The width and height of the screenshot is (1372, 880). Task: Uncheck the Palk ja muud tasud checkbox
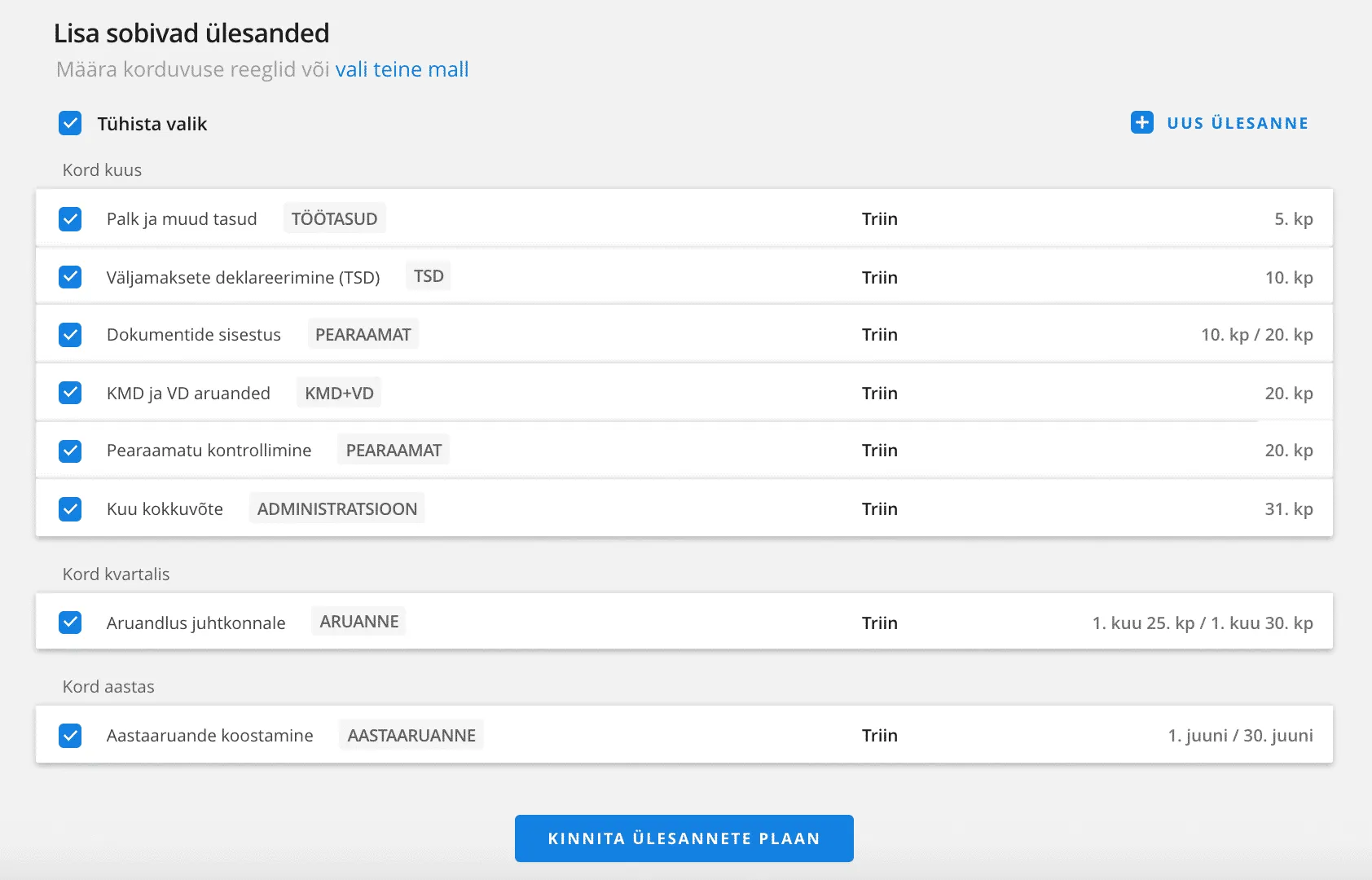[x=70, y=219]
